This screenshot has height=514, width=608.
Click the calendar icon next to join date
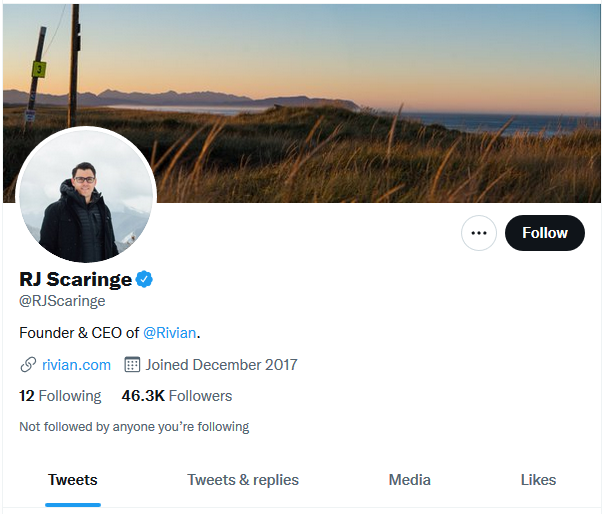(132, 364)
